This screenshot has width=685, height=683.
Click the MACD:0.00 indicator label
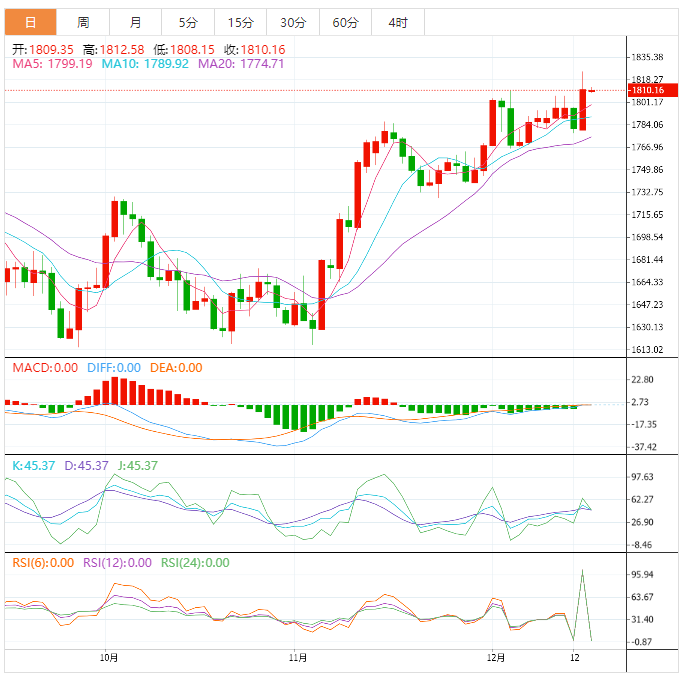pyautogui.click(x=45, y=368)
